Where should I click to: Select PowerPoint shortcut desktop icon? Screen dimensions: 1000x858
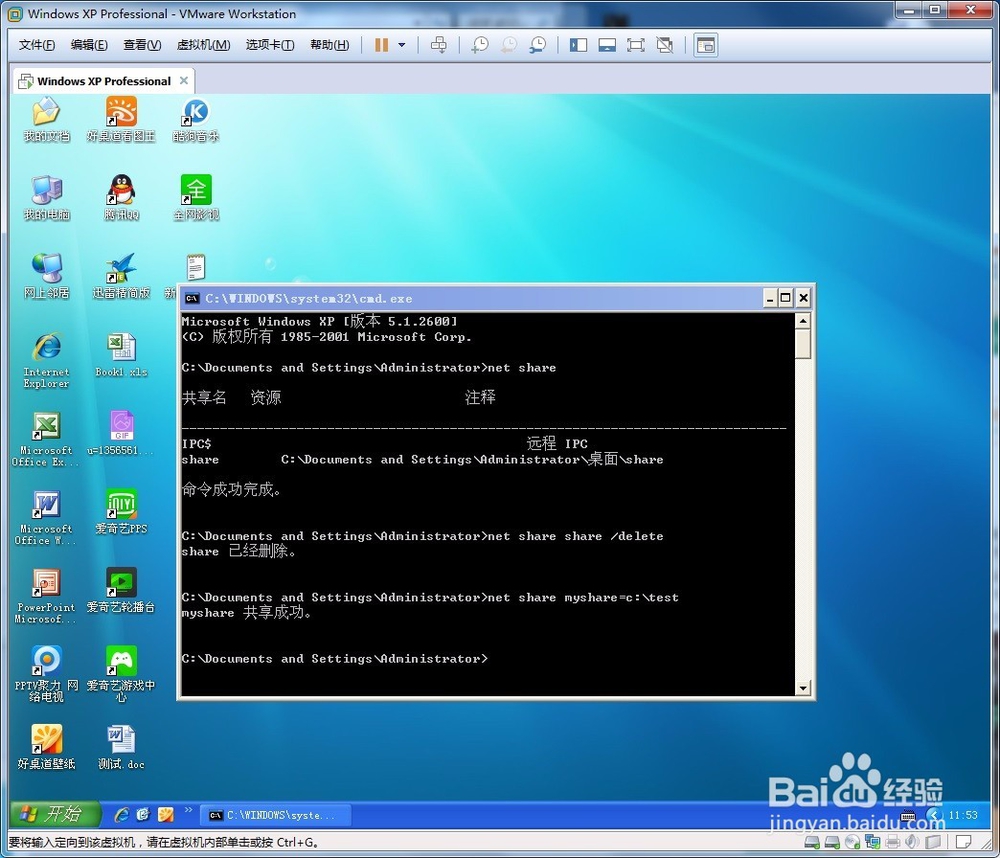[46, 596]
